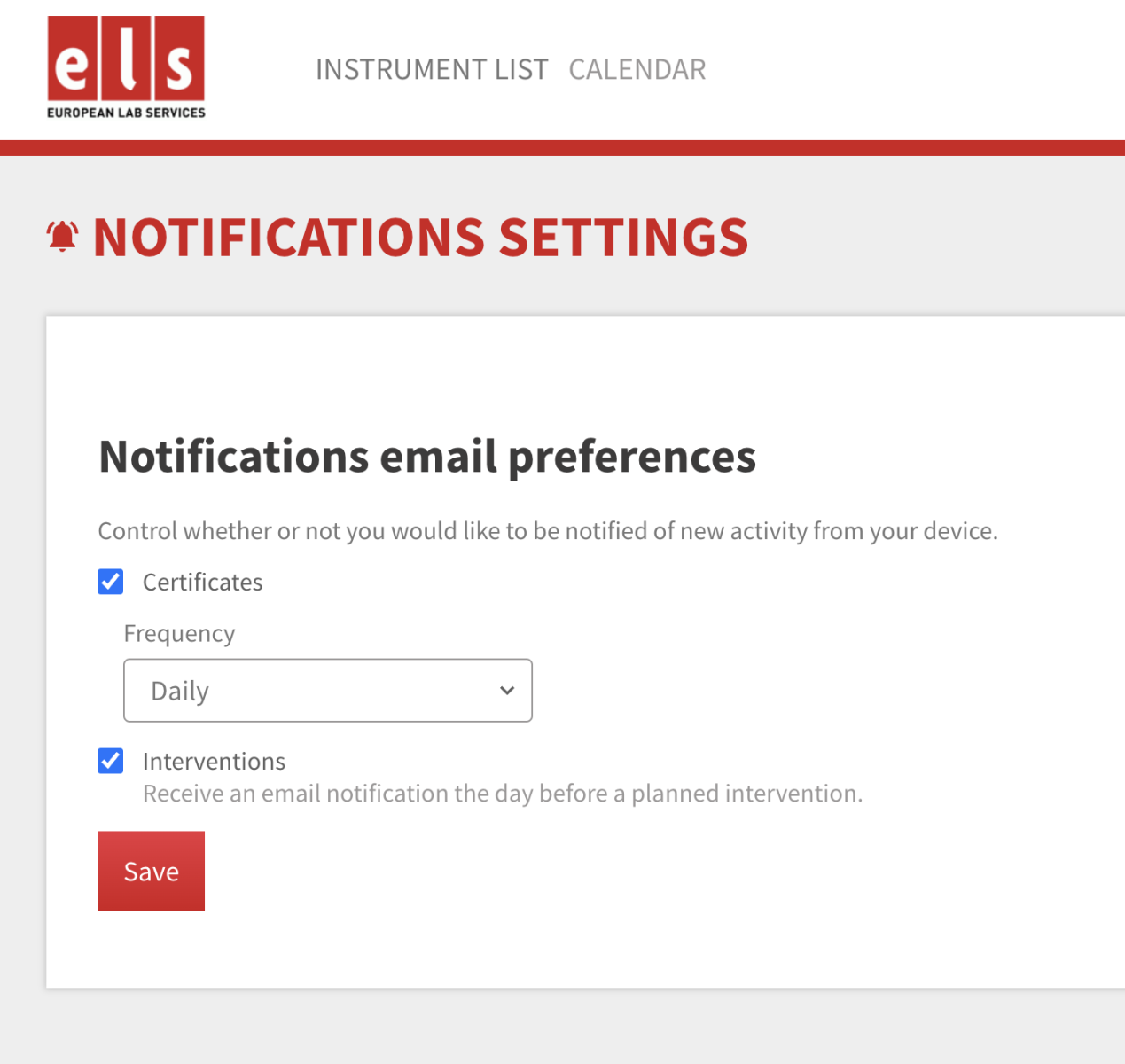Click the European Lab Services tagline
Image resolution: width=1125 pixels, height=1064 pixels.
point(126,113)
